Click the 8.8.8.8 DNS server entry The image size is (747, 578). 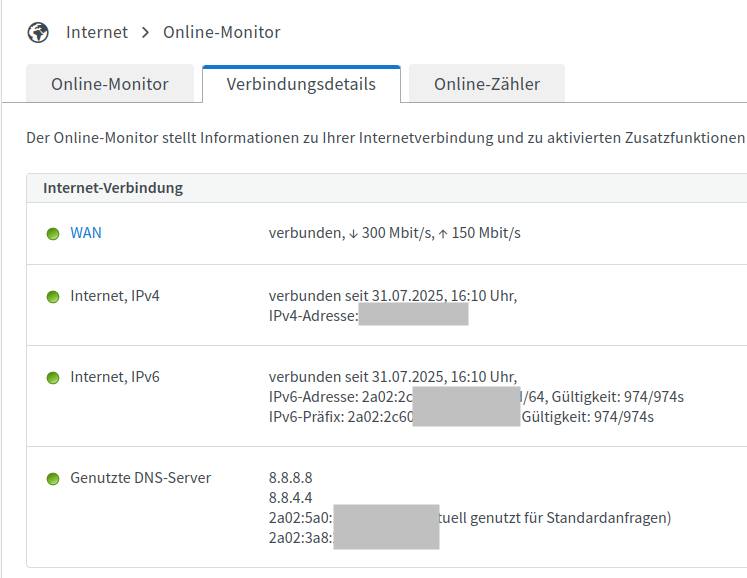[x=290, y=478]
